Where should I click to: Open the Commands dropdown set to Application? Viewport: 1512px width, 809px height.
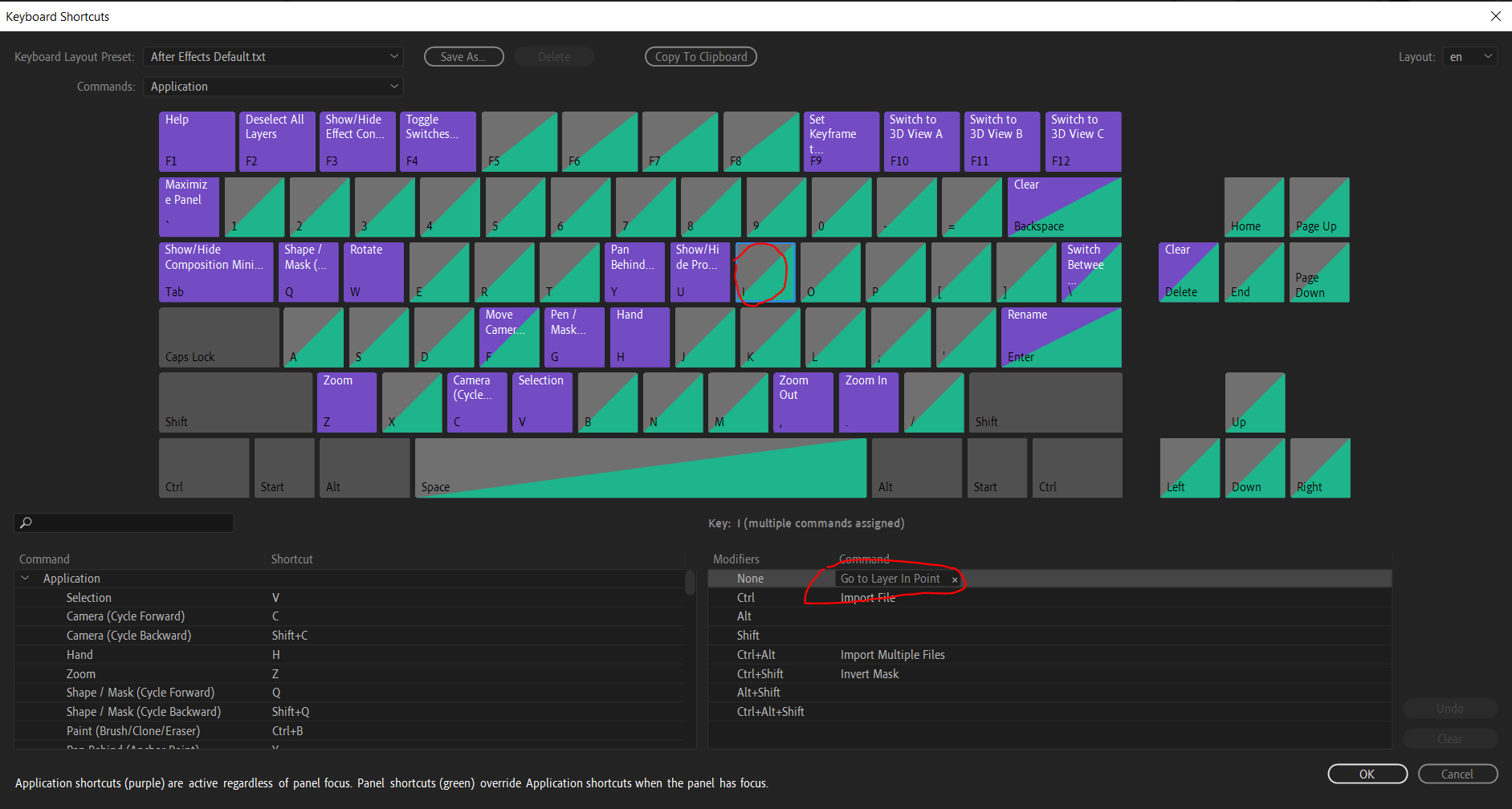273,87
